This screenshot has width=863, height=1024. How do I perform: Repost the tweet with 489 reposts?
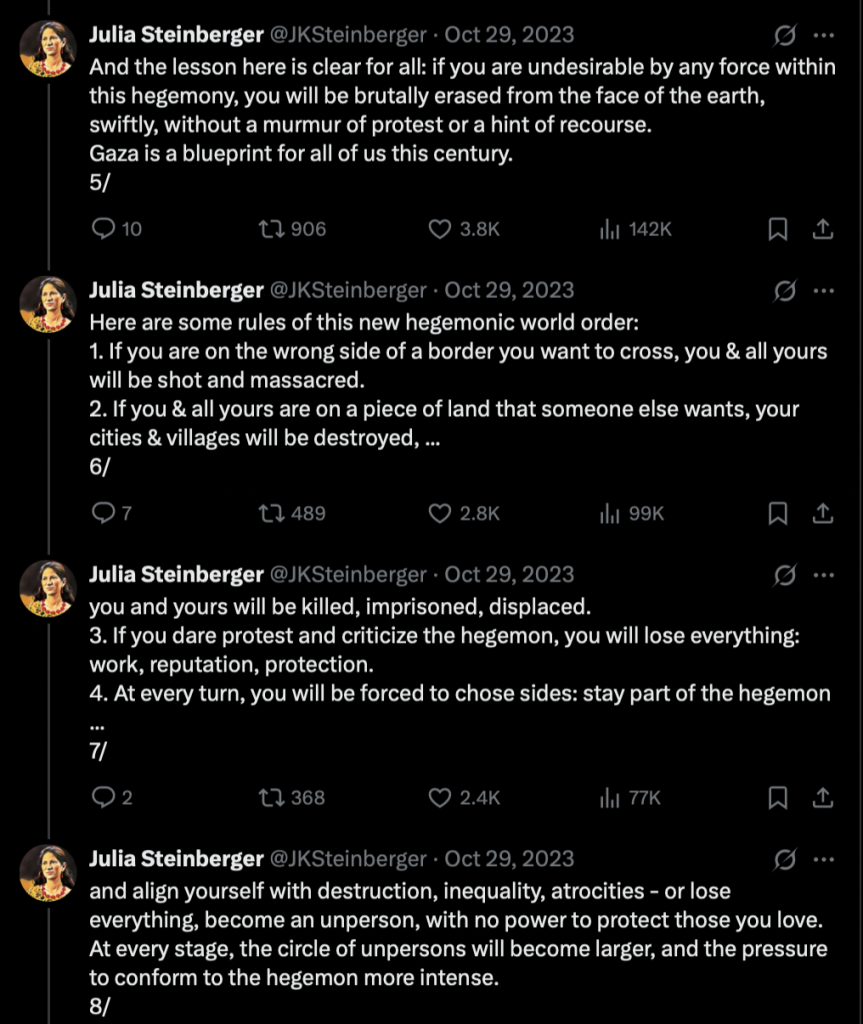click(269, 513)
